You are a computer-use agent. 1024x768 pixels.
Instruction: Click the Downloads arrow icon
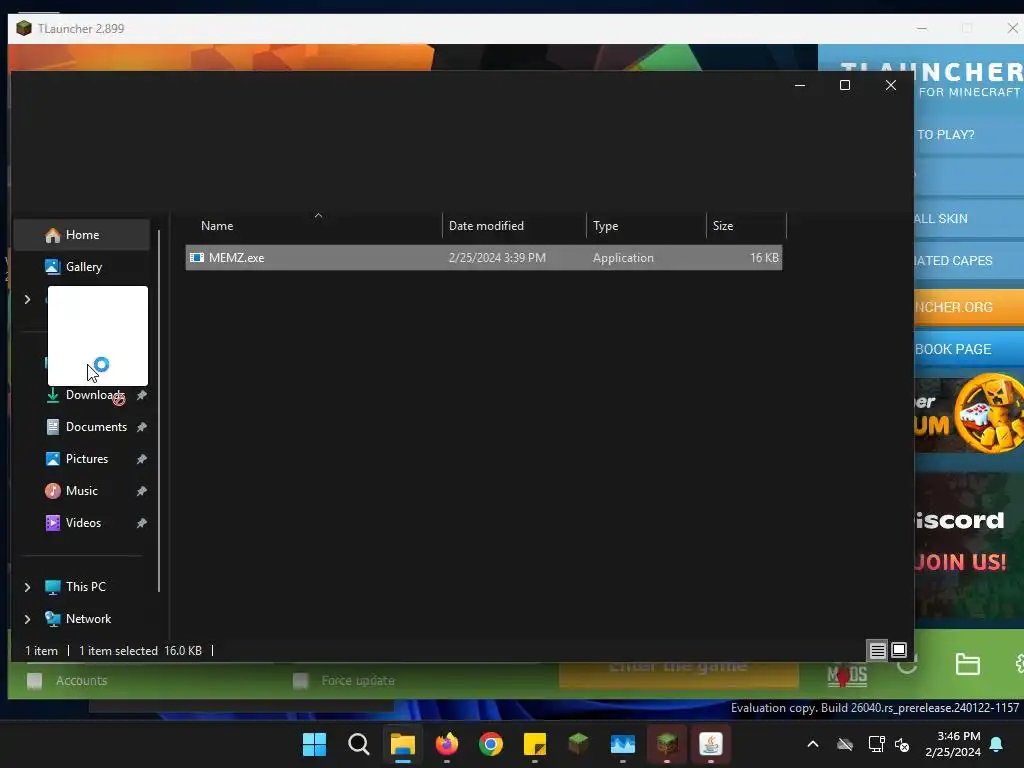(52, 395)
